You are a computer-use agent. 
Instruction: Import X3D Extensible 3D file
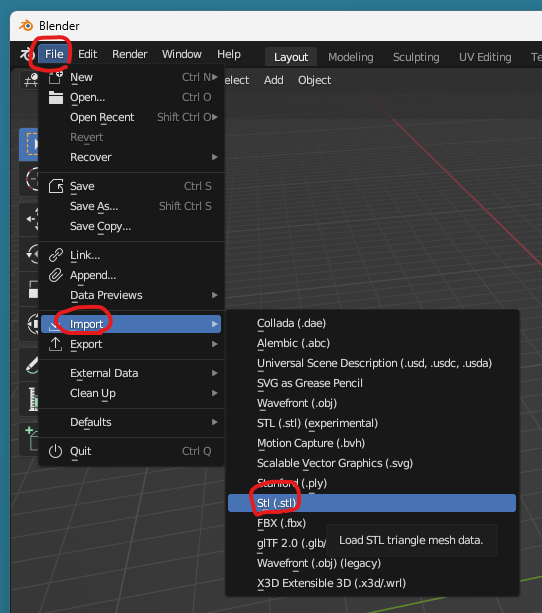(372, 583)
